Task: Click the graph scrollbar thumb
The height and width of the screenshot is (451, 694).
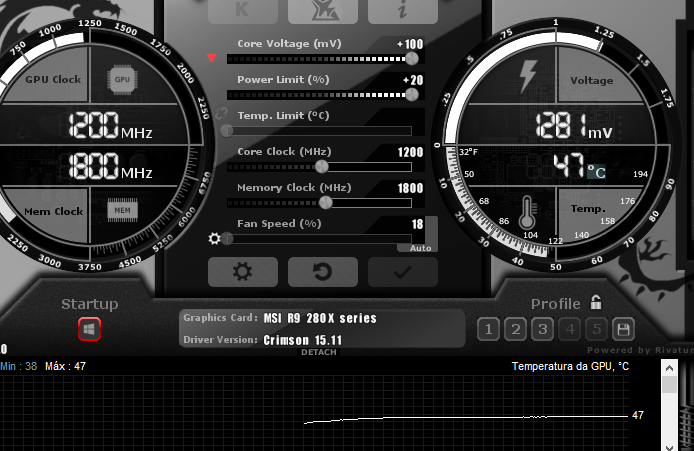Action: (669, 384)
